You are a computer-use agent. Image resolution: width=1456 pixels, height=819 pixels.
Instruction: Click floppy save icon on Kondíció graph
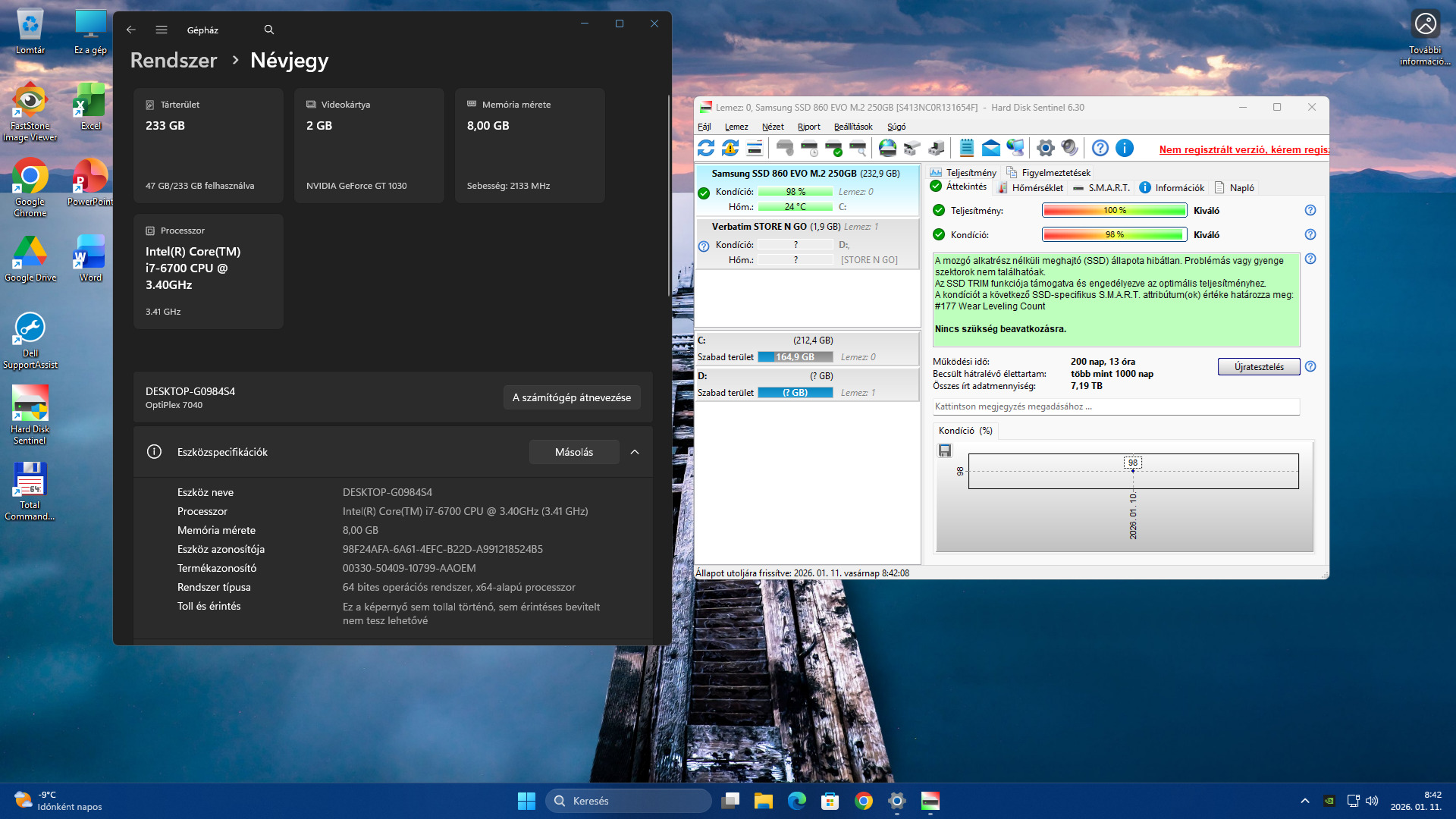(x=945, y=451)
